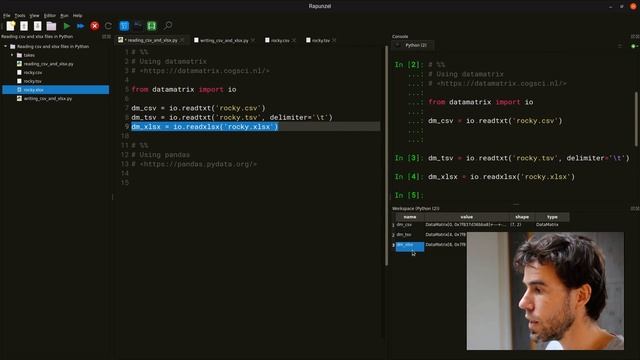The width and height of the screenshot is (640, 360).
Task: Select the takes folder in the tree
Action: [29, 55]
